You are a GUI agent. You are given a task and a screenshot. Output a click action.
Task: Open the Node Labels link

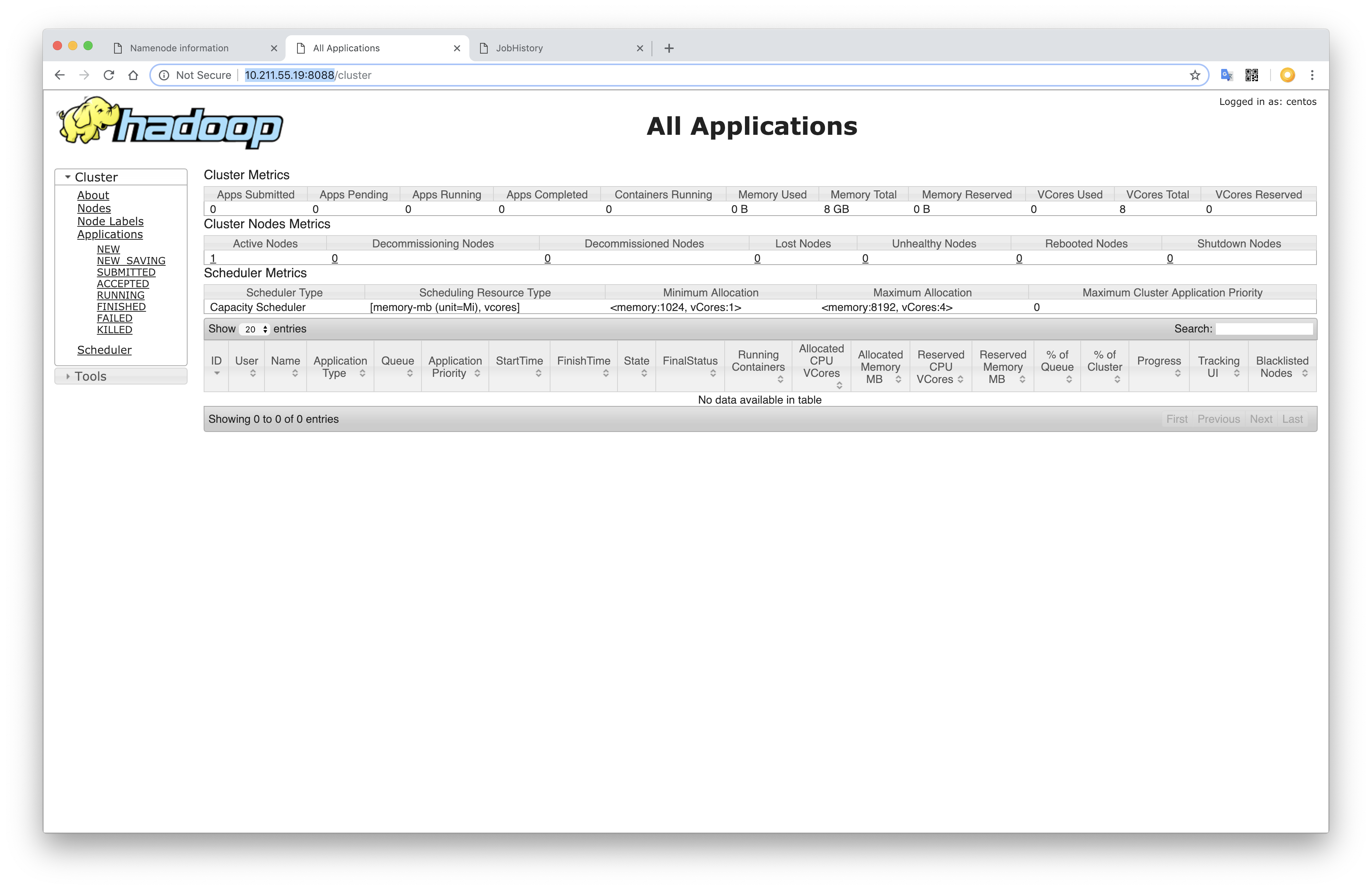(110, 221)
